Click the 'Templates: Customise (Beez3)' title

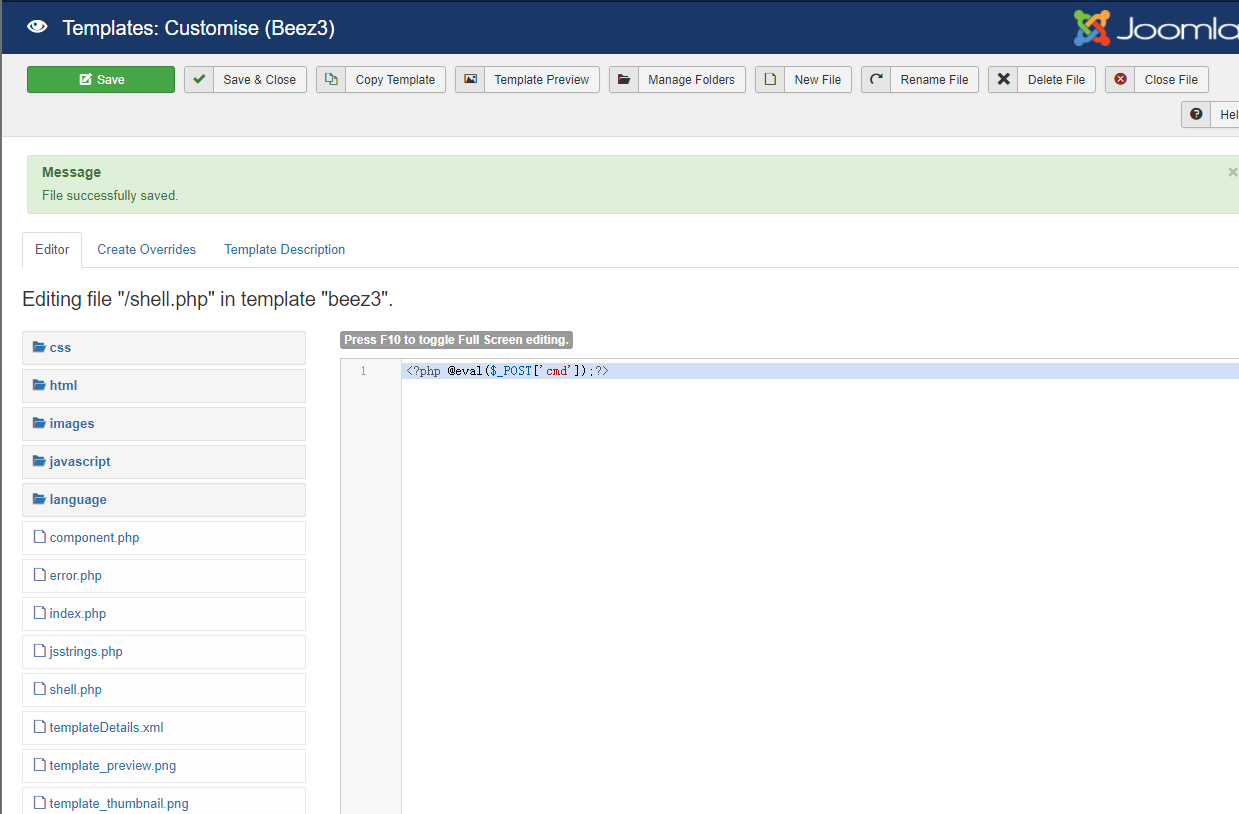(x=199, y=28)
